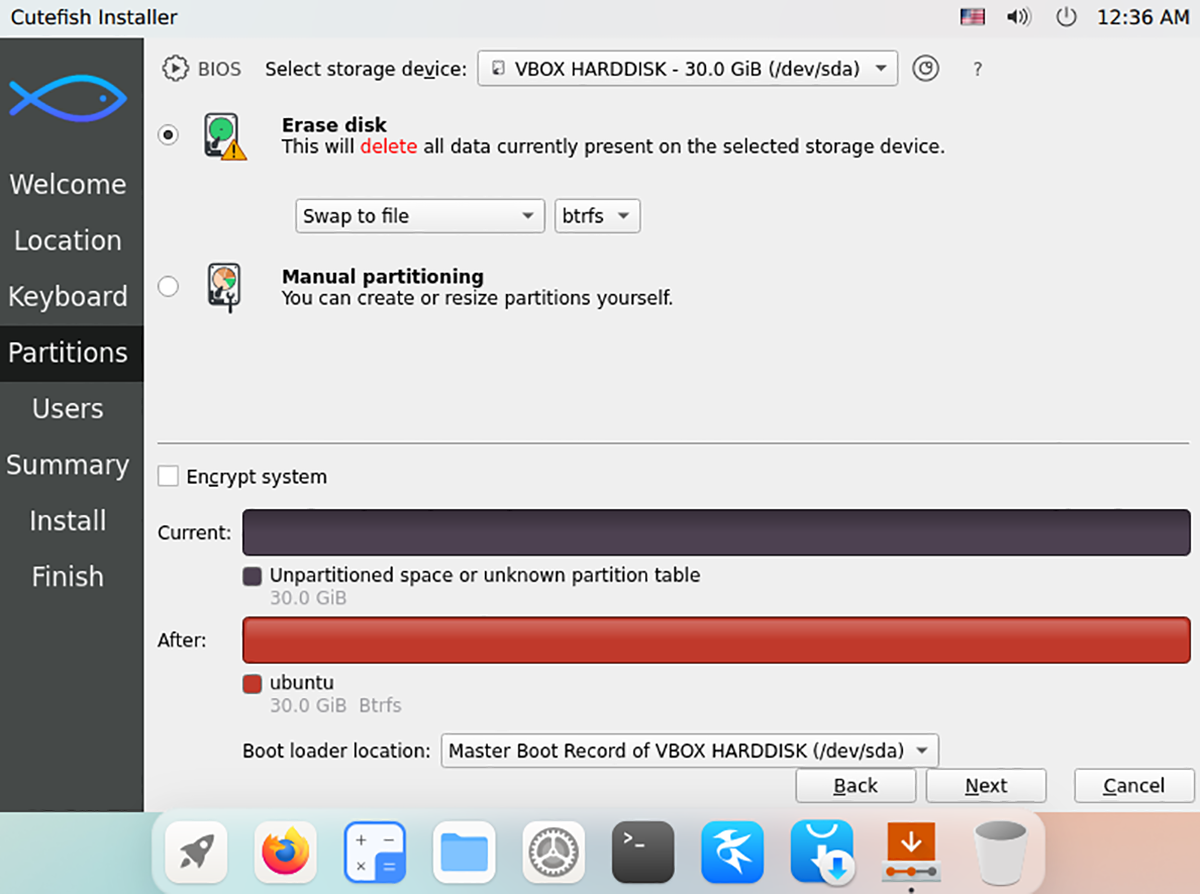The height and width of the screenshot is (894, 1200).
Task: Open the app store download icon
Action: (822, 853)
